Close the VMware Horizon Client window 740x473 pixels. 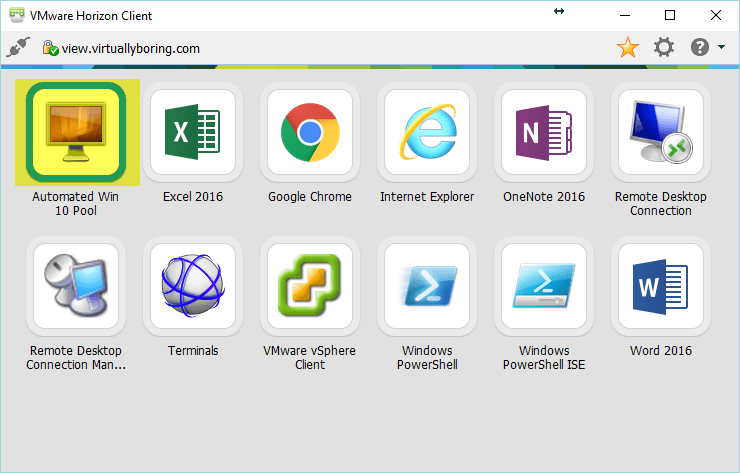(x=715, y=15)
